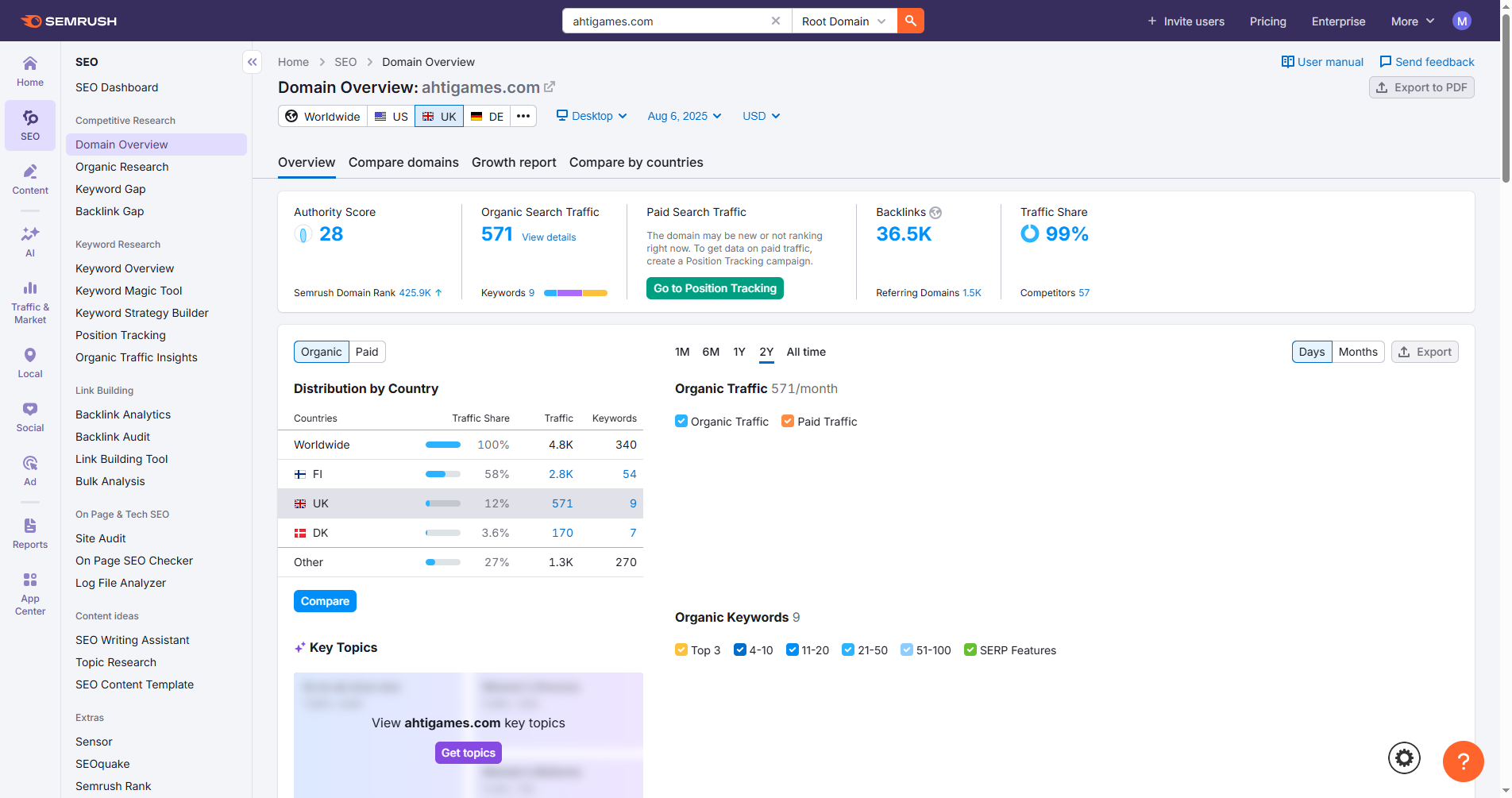Open Site Audit in sidebar

[101, 538]
